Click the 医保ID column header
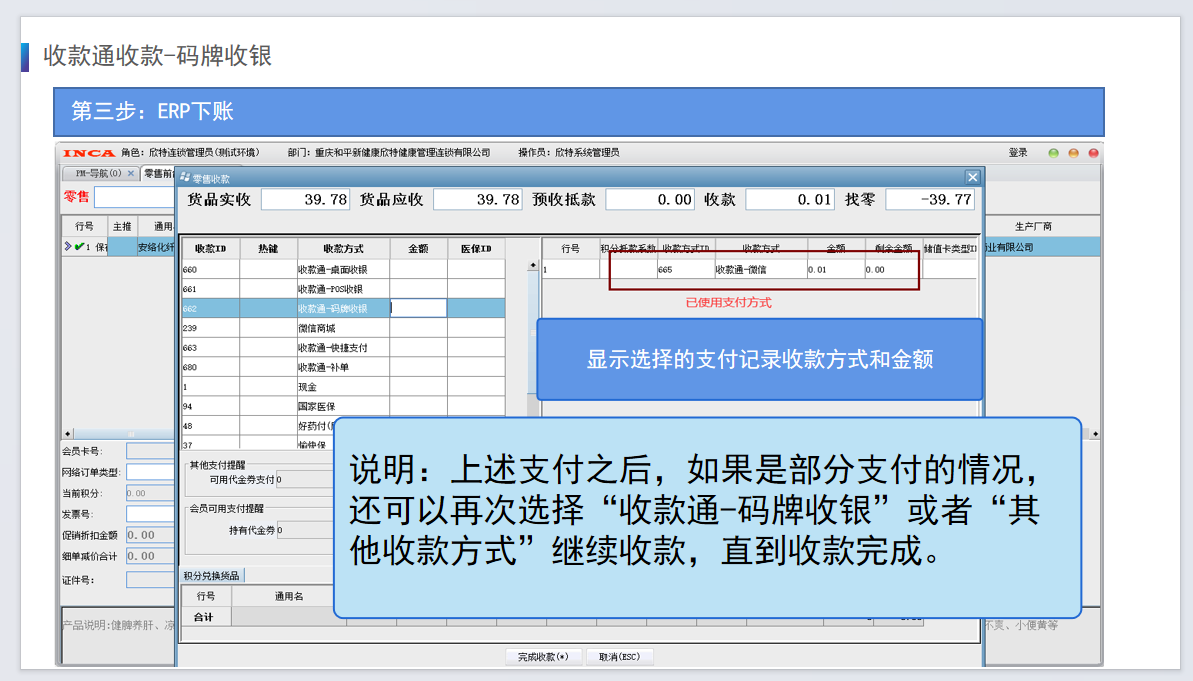The width and height of the screenshot is (1193, 681). pyautogui.click(x=476, y=249)
